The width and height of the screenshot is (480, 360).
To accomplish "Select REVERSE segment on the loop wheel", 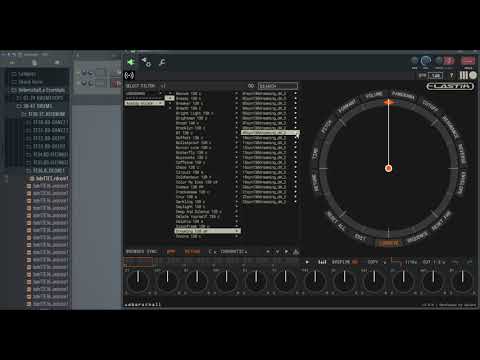I will point(462,154).
